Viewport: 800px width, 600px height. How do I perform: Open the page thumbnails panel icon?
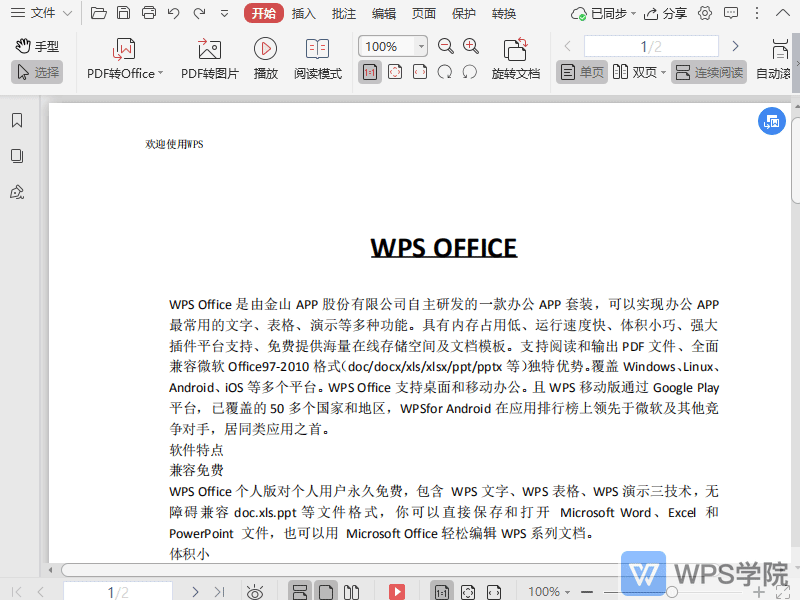pos(16,155)
